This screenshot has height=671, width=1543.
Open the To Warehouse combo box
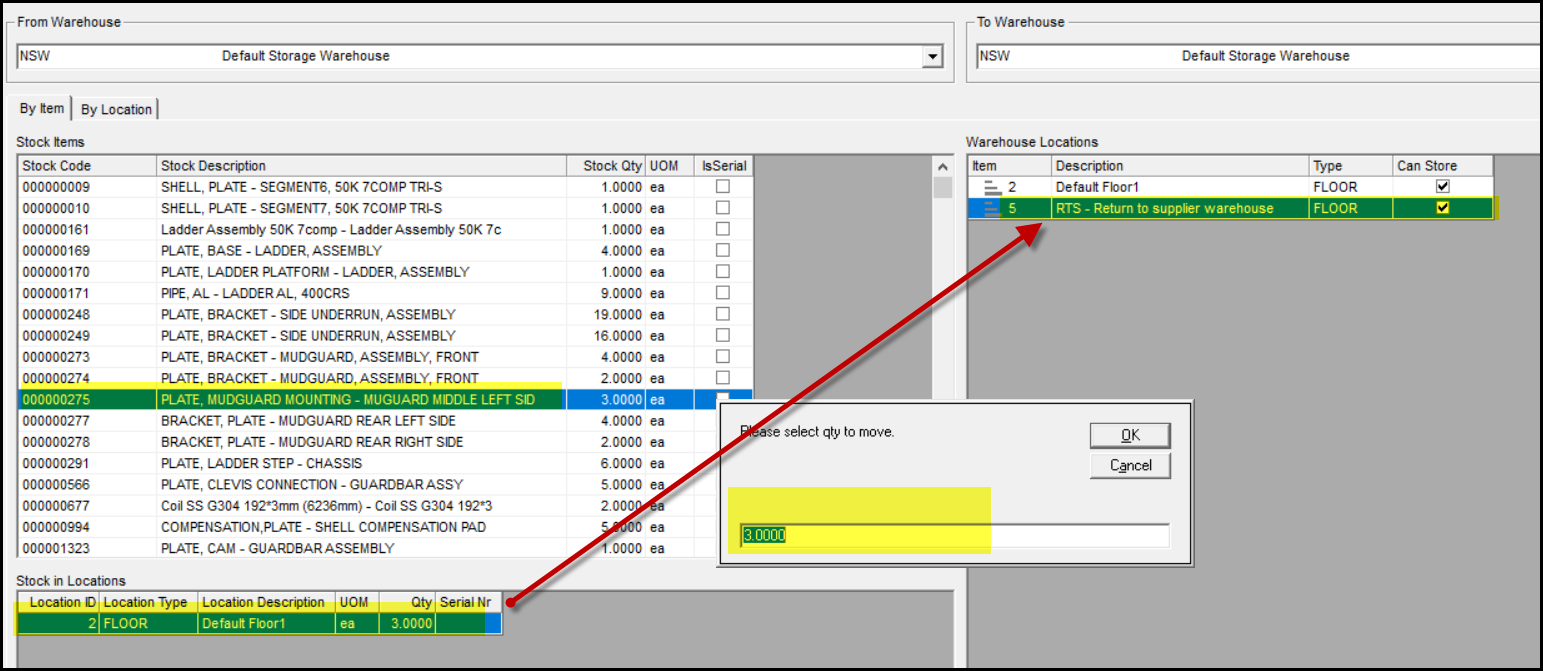click(x=1260, y=57)
